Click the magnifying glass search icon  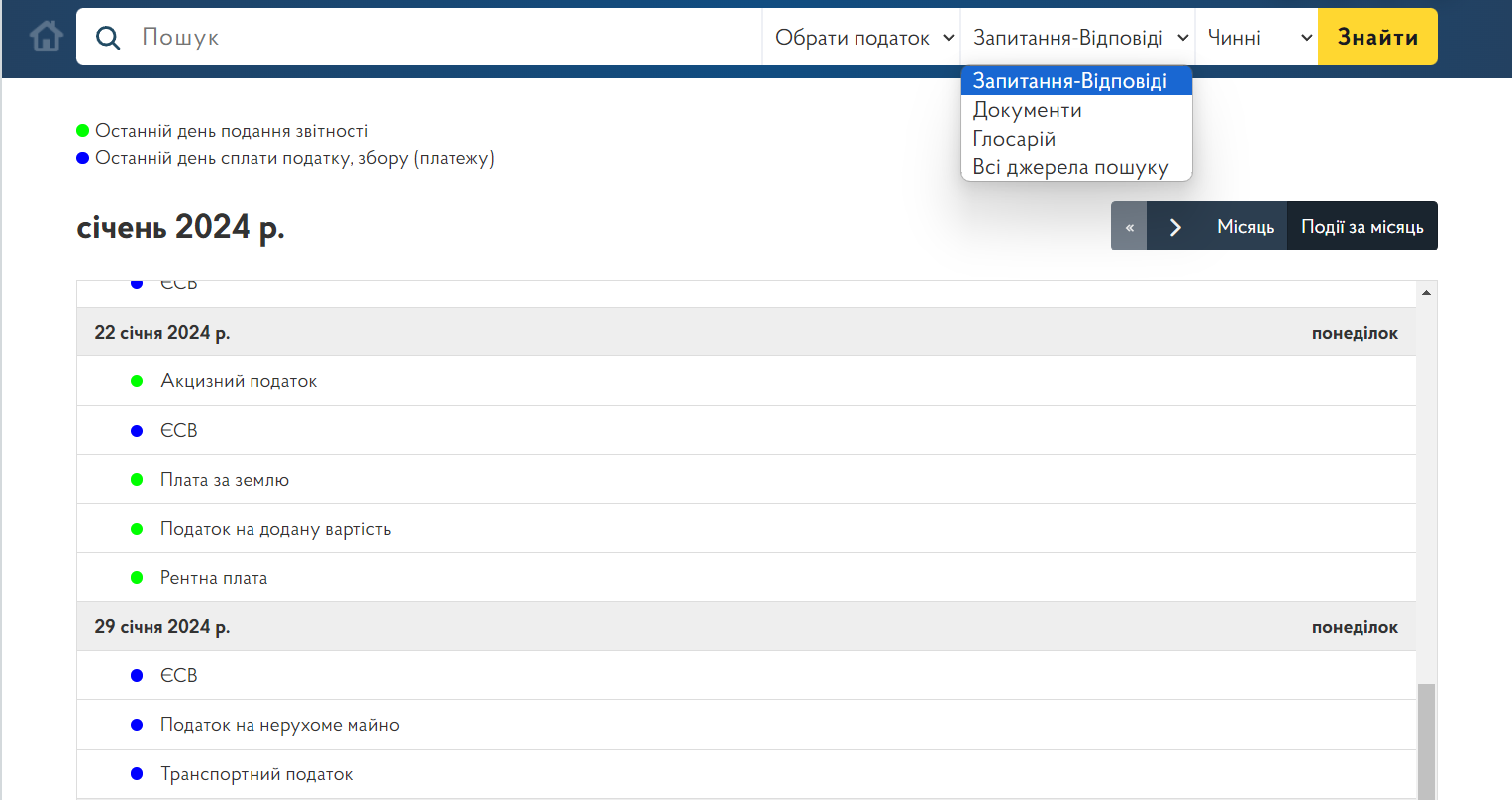(x=108, y=38)
